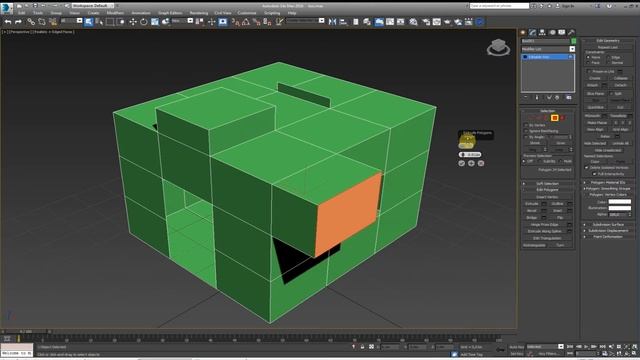The image size is (640, 360).
Task: Click the Redo arrow in main toolbar
Action: tap(18, 22)
